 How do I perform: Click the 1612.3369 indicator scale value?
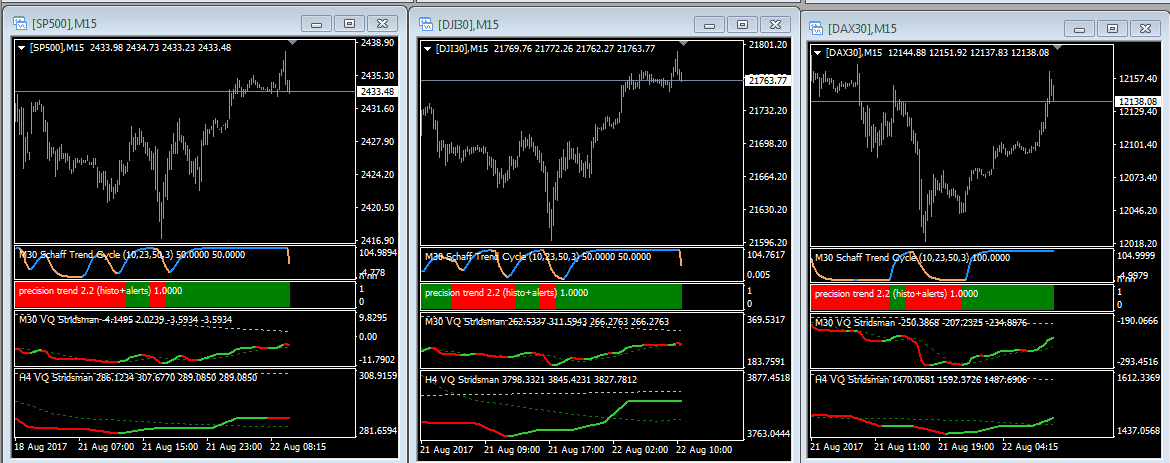click(x=1140, y=379)
